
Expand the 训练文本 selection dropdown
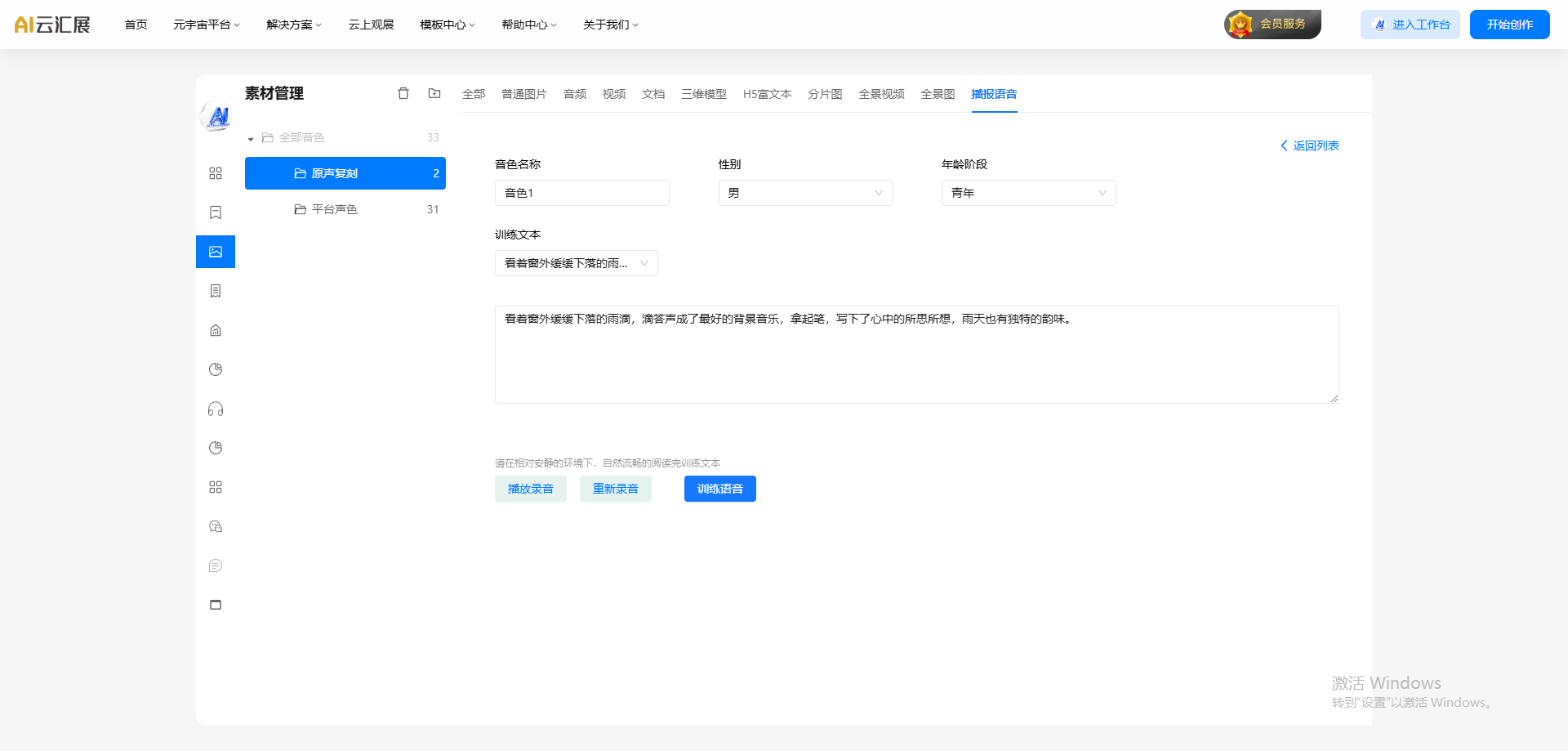576,263
